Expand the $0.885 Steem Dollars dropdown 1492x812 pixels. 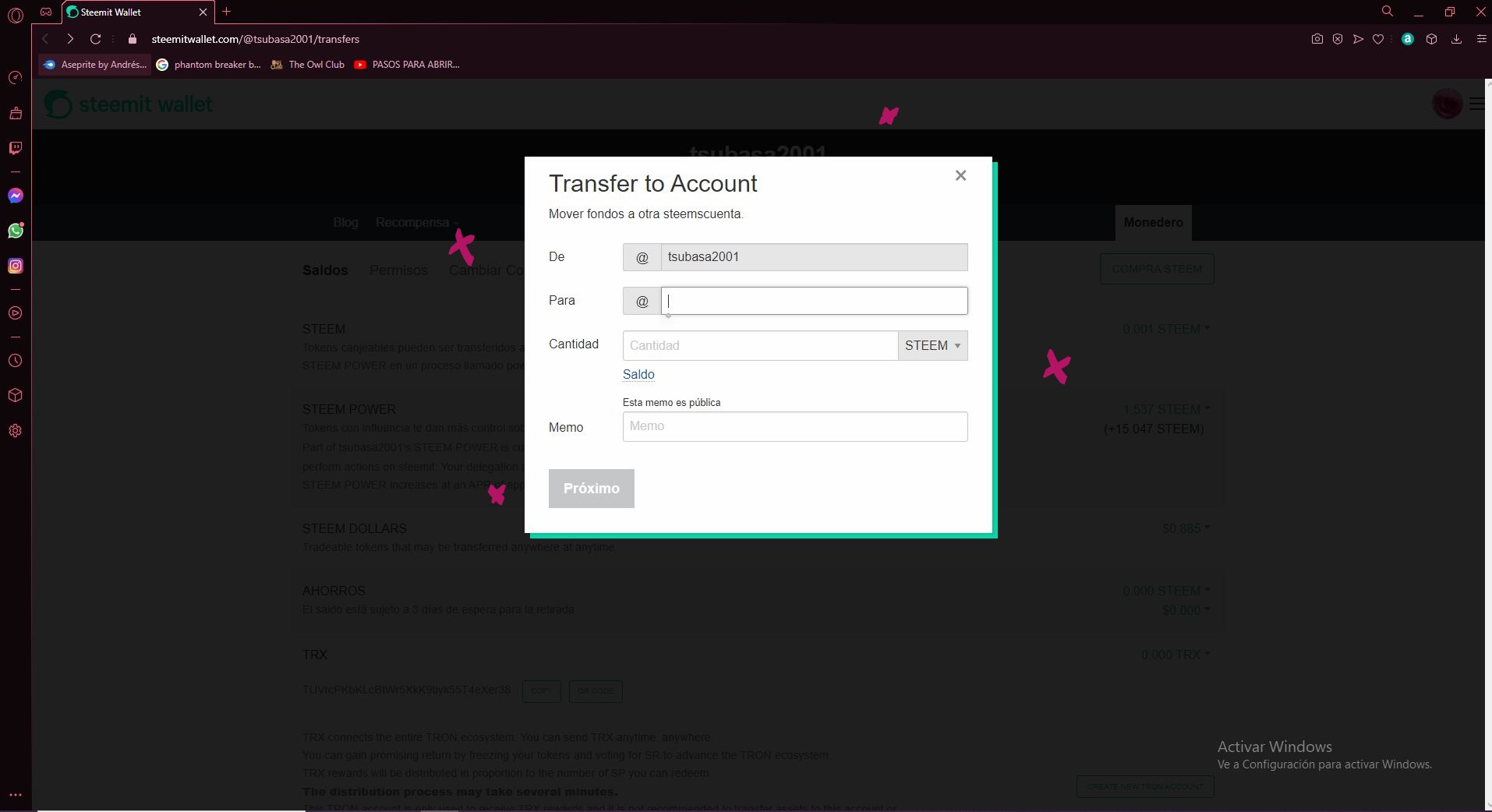(1186, 529)
